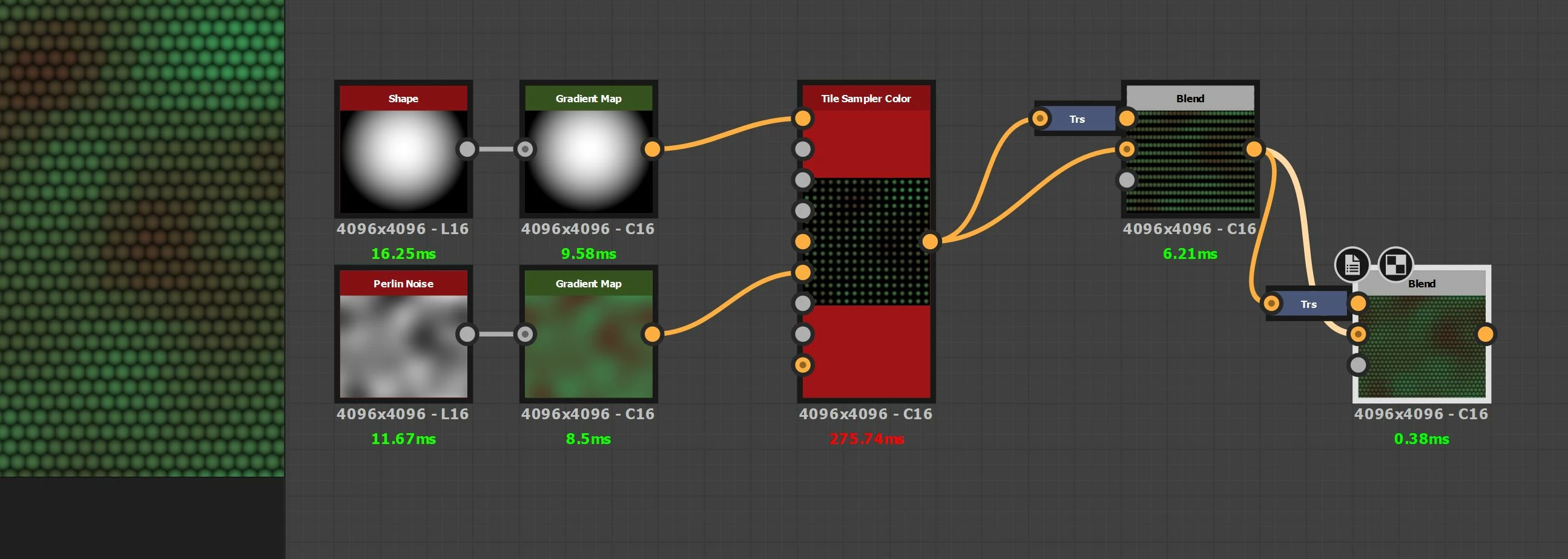Click the orange output of the Gradient Map beside Perlin Noise
Viewport: 1568px width, 559px height.
(652, 334)
